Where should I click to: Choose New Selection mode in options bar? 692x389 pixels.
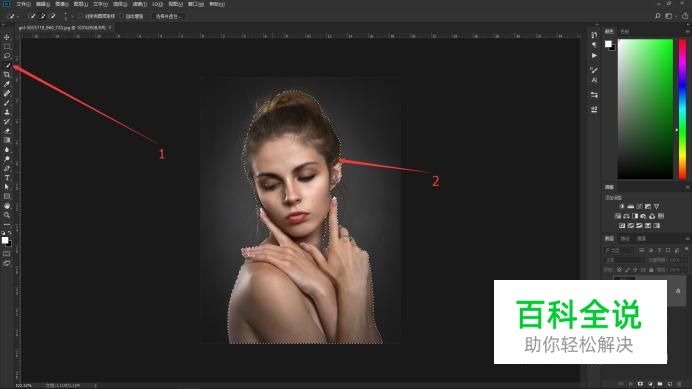pos(32,16)
